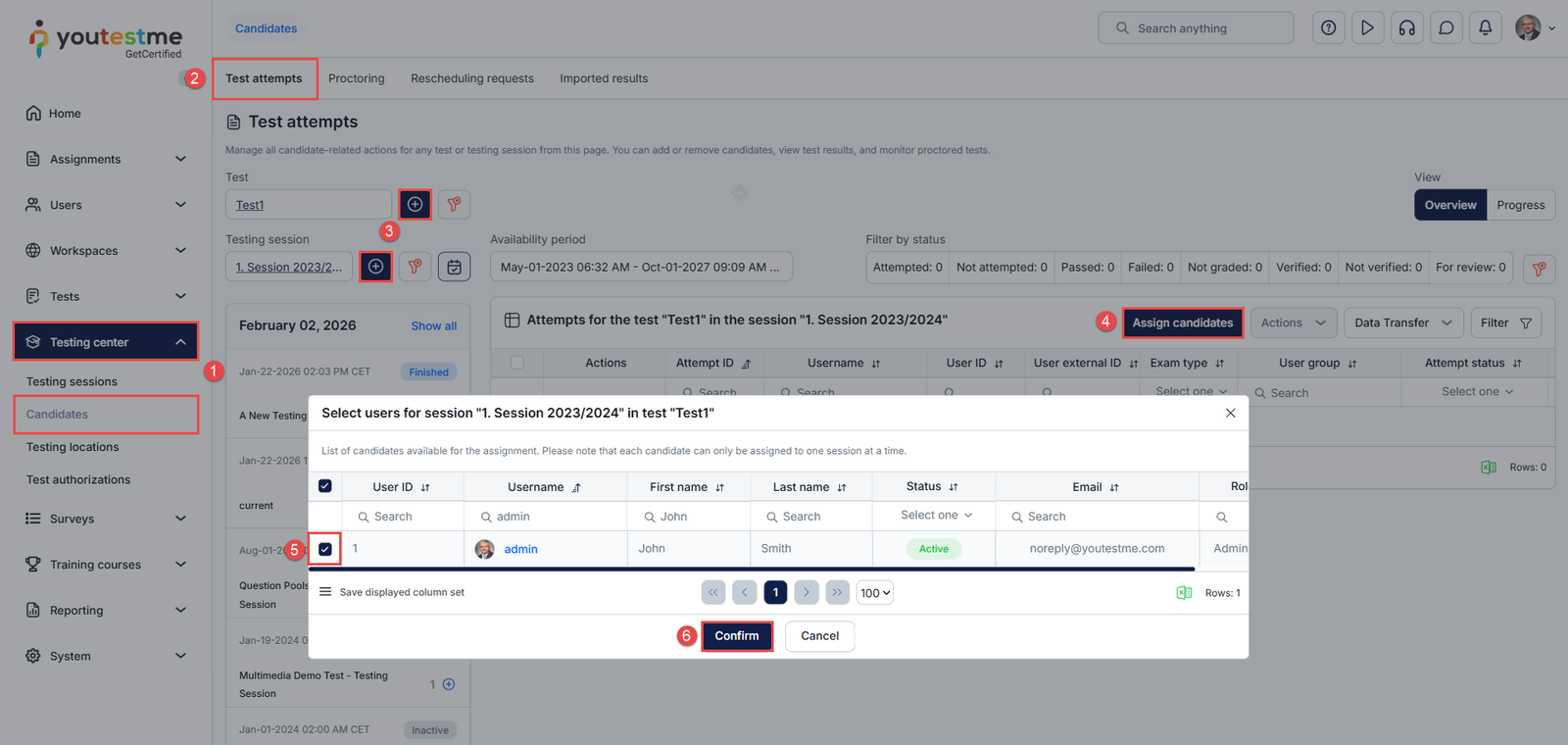The image size is (1568, 745).
Task: Open the user profile avatar menu
Action: 1535,28
